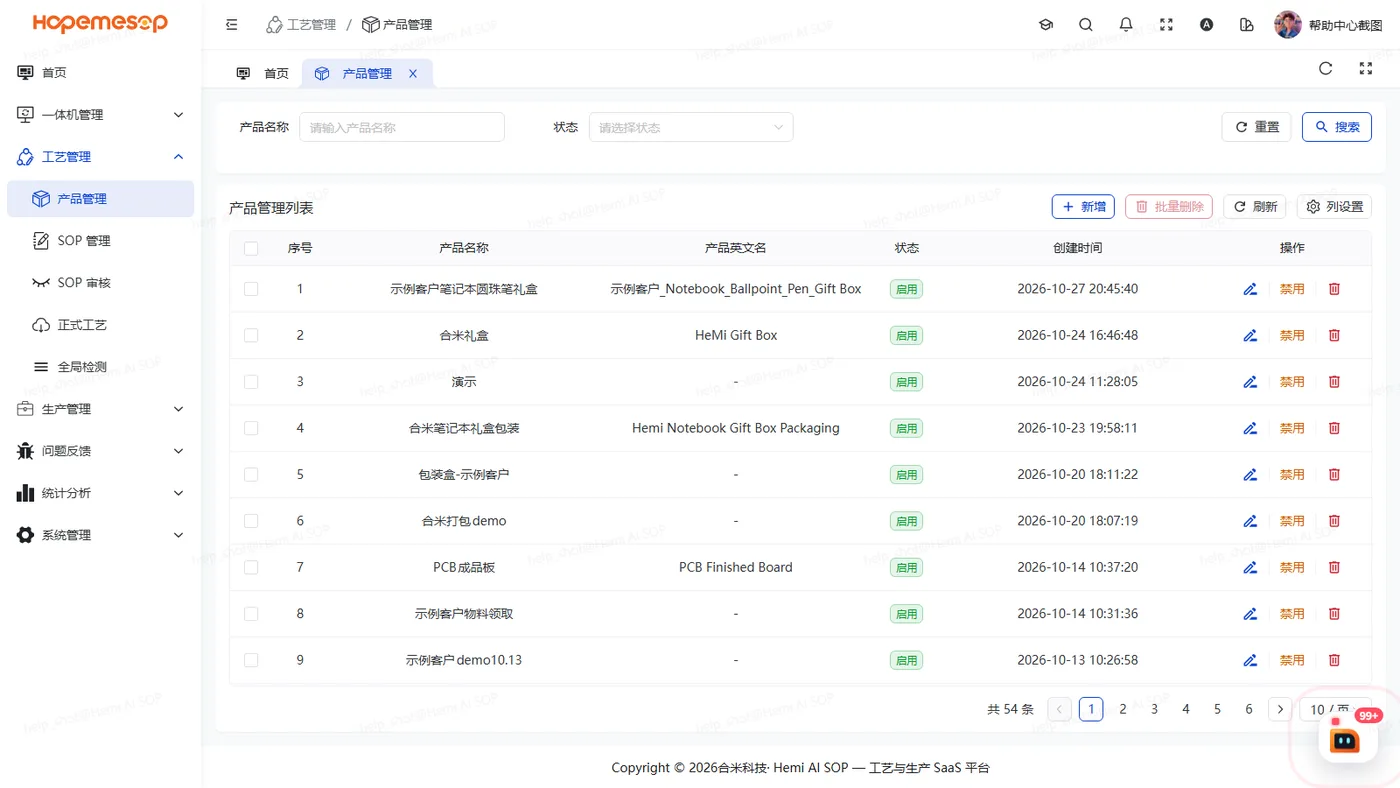Screen dimensions: 1400x788
Task: Open SOP 管理 in the sidebar
Action: pyautogui.click(x=100, y=241)
